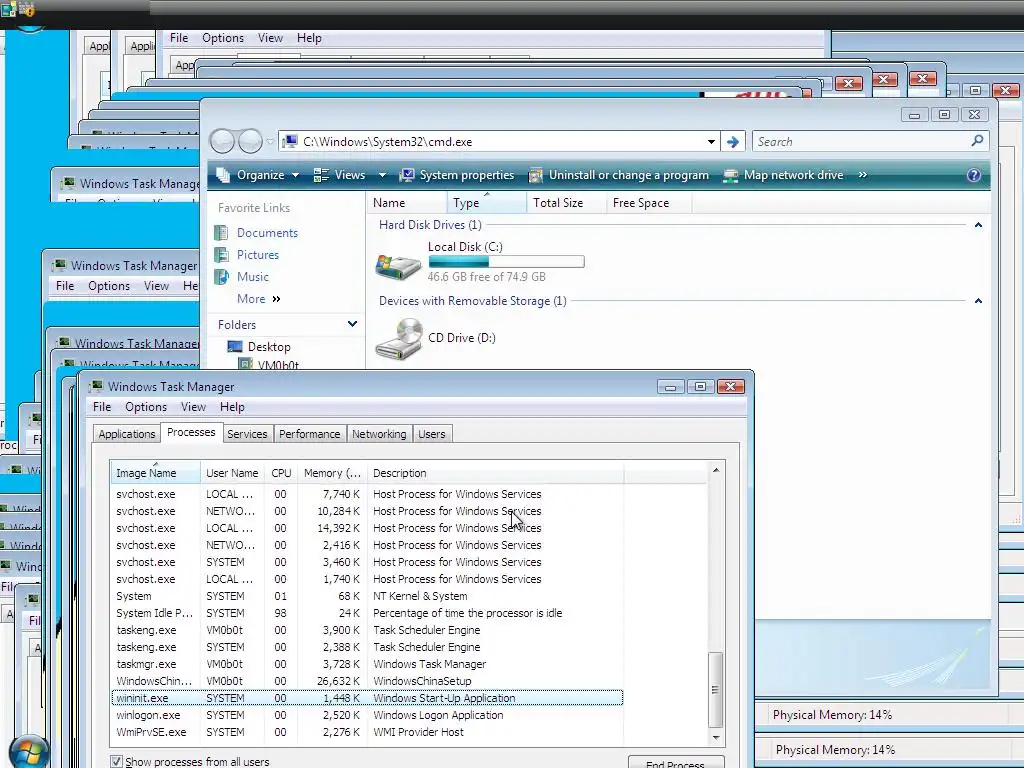This screenshot has width=1024, height=768.
Task: Open address bar history dropdown
Action: (711, 142)
